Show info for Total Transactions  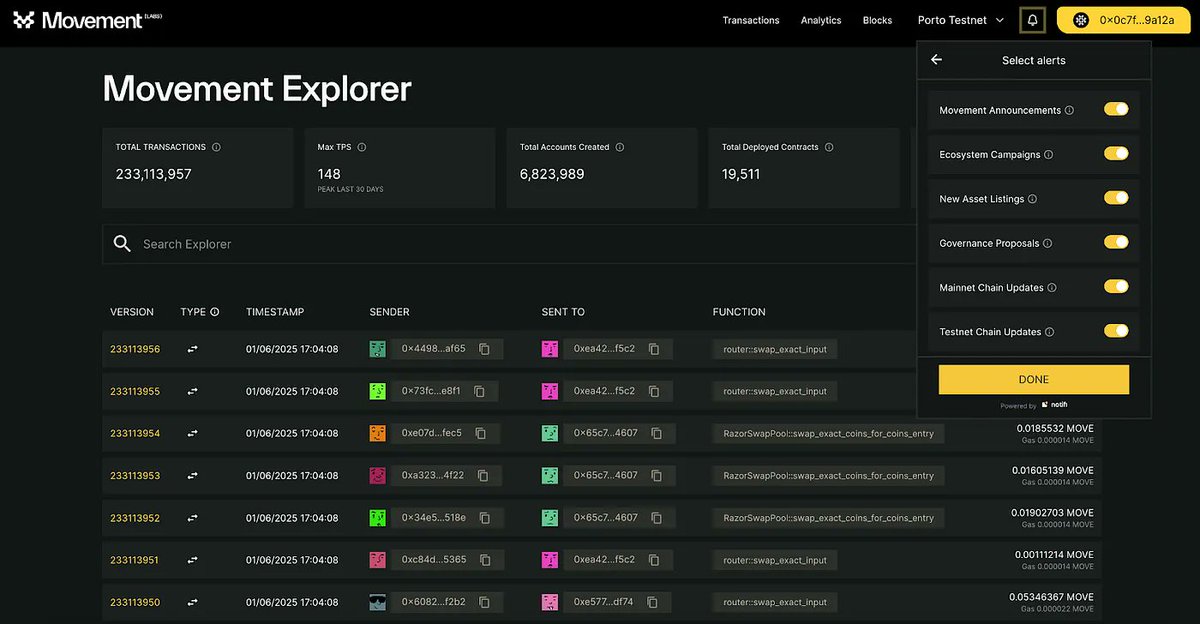[216, 147]
